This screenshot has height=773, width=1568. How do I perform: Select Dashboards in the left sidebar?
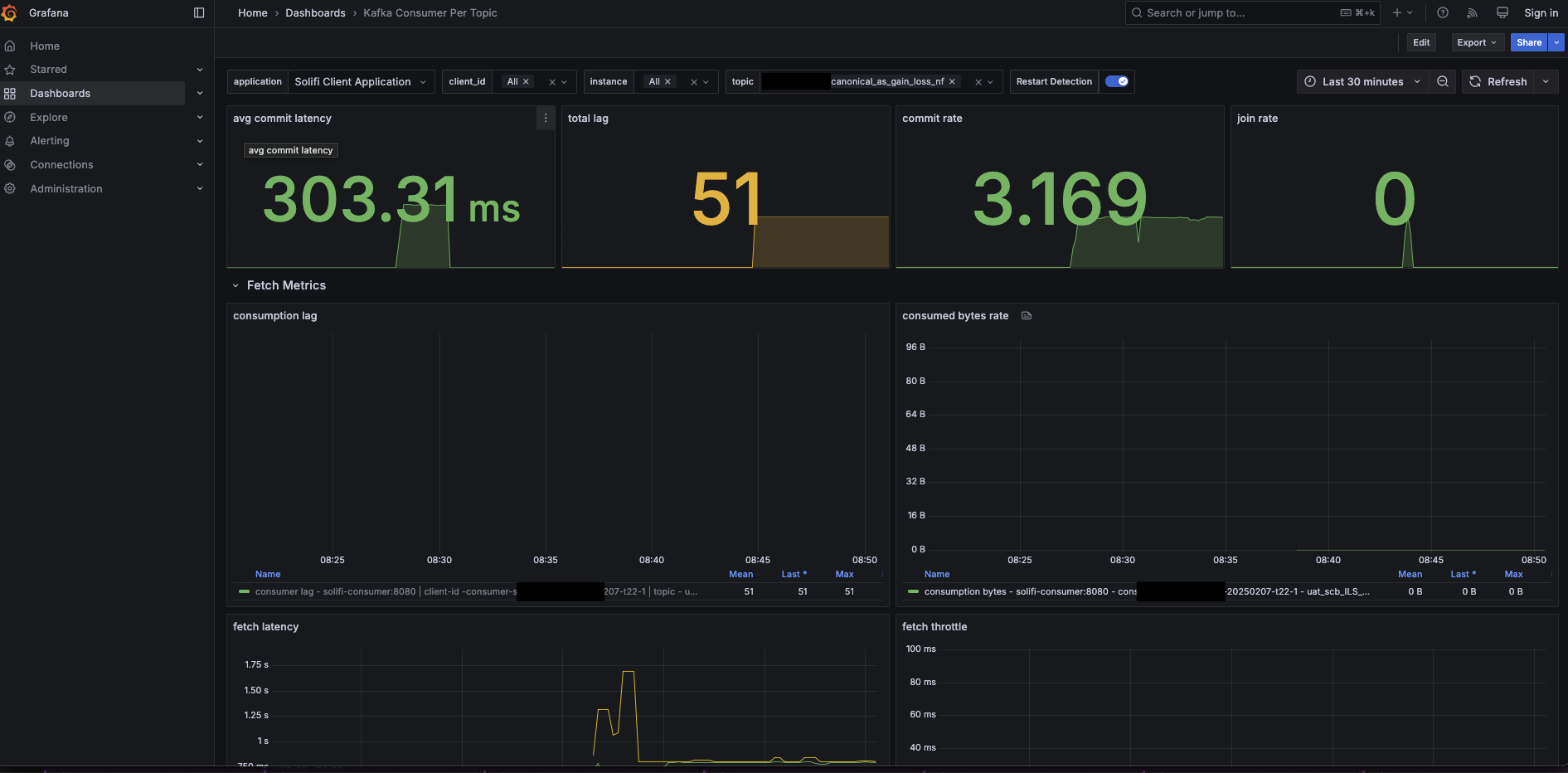coord(60,93)
